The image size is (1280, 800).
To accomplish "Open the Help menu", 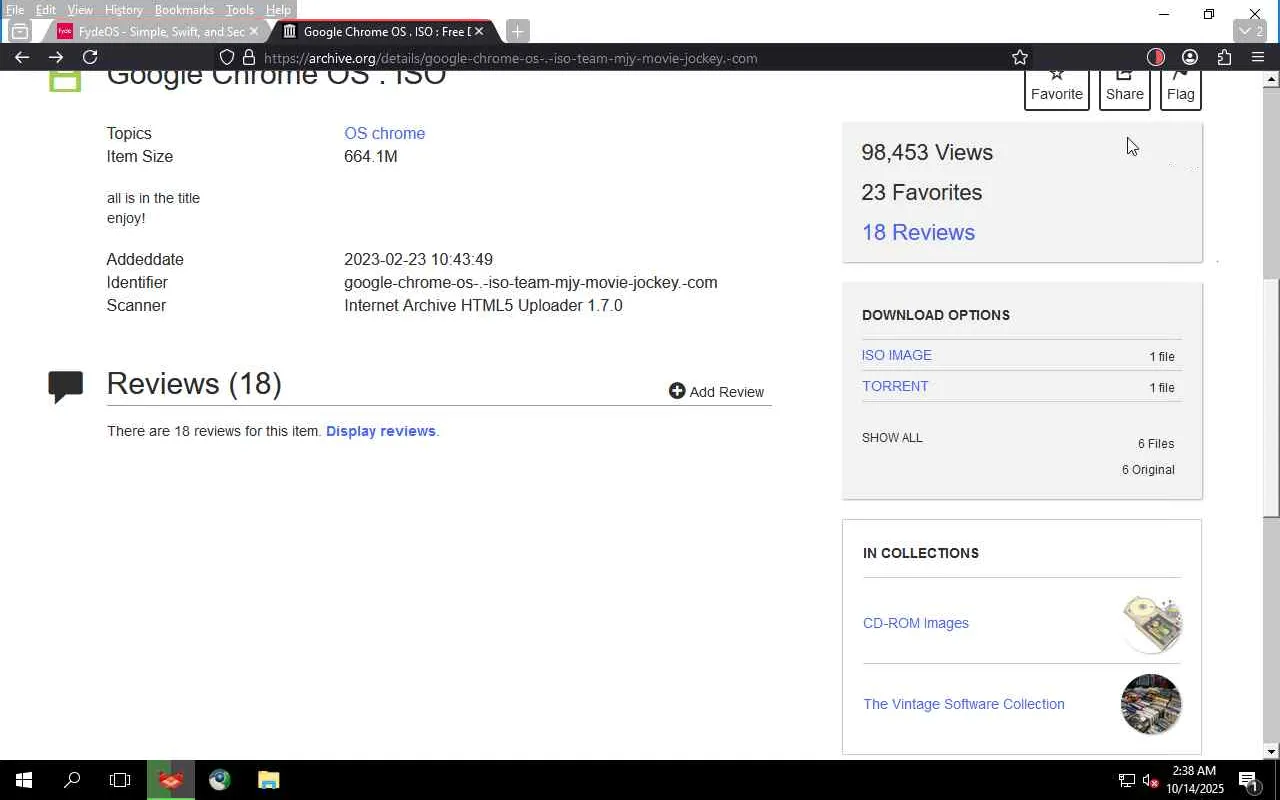I will click(x=278, y=10).
